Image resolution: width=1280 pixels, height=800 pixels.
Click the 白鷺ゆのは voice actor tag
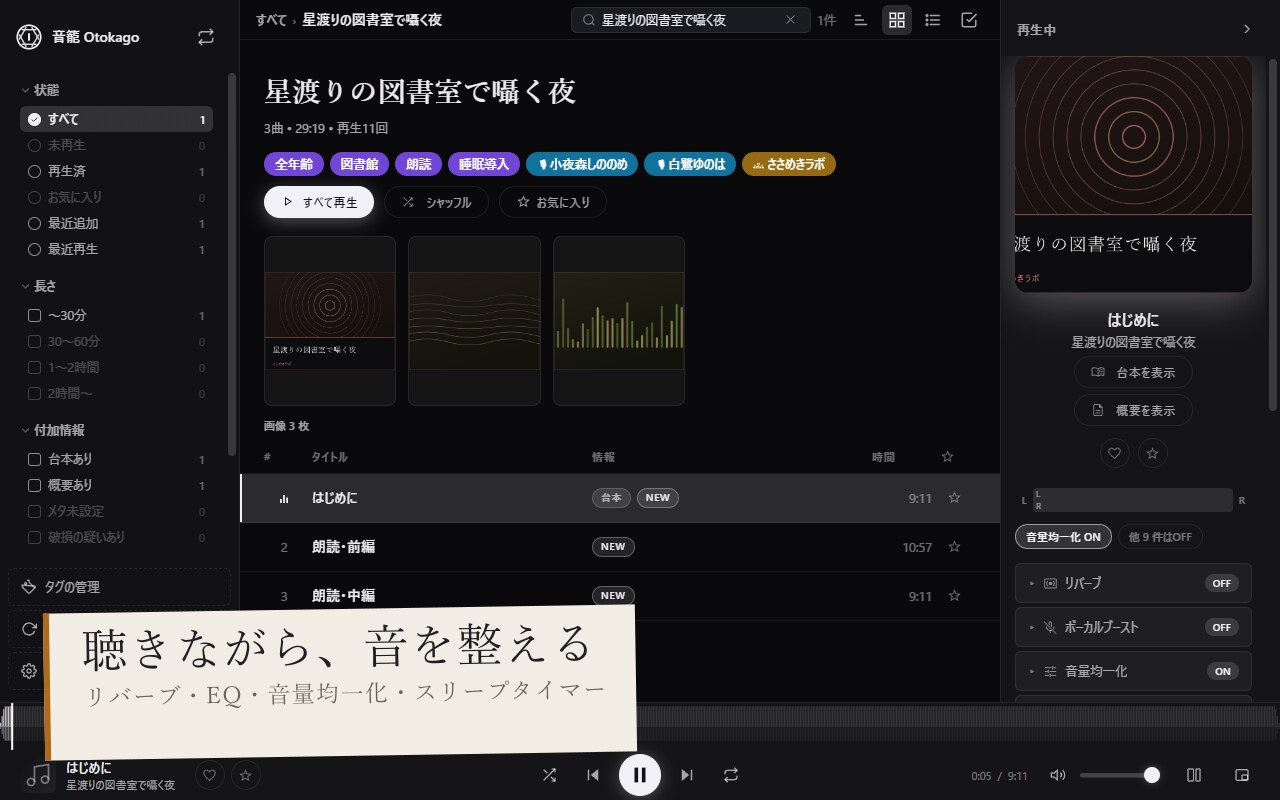point(691,164)
